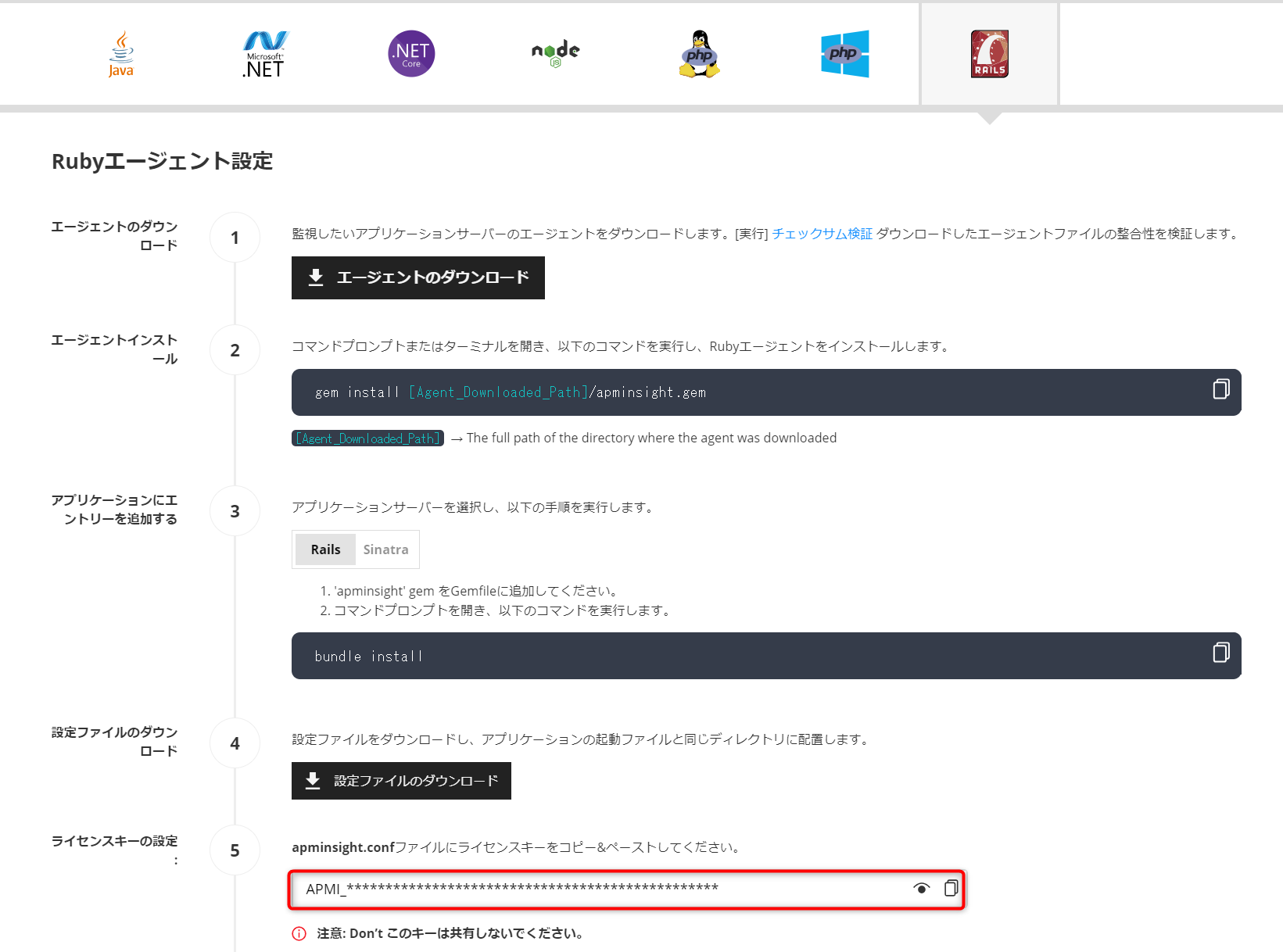Open the チェックサム検証 link
Screen dimensions: 1283x952
[x=822, y=232]
